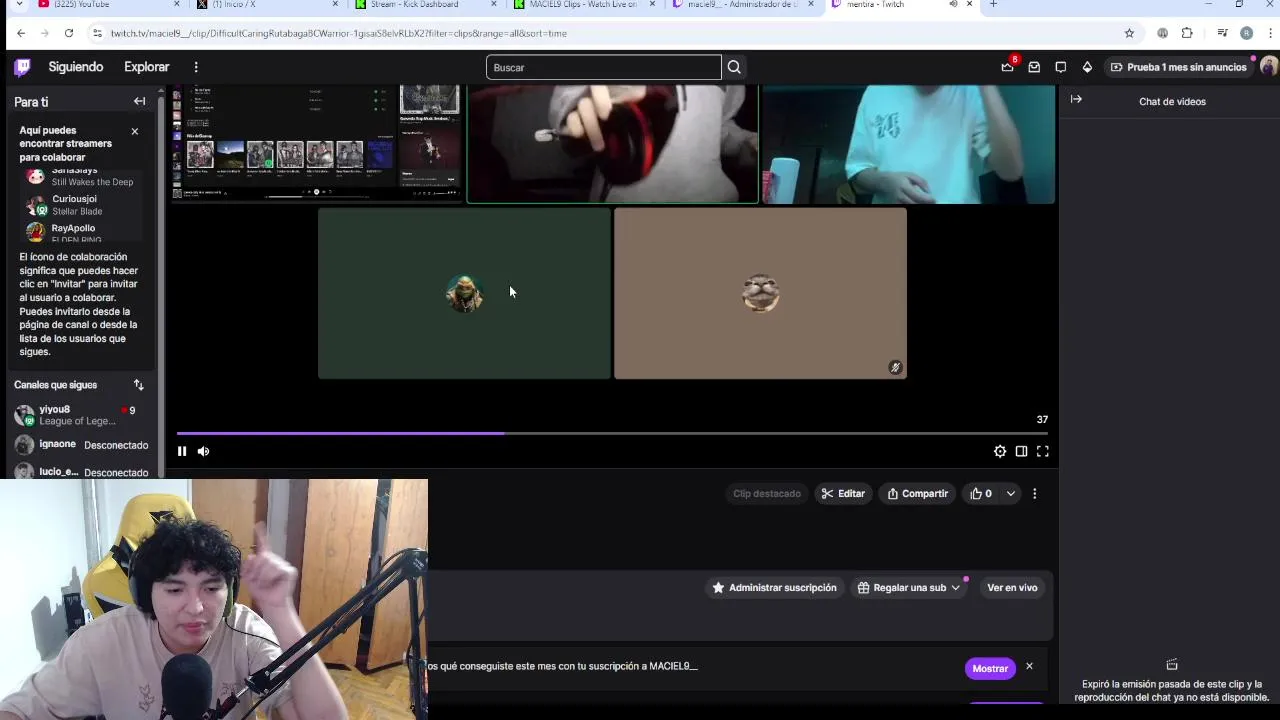The height and width of the screenshot is (720, 1280).
Task: Switch to MACIEL9 Clips browser tab
Action: 585,5
